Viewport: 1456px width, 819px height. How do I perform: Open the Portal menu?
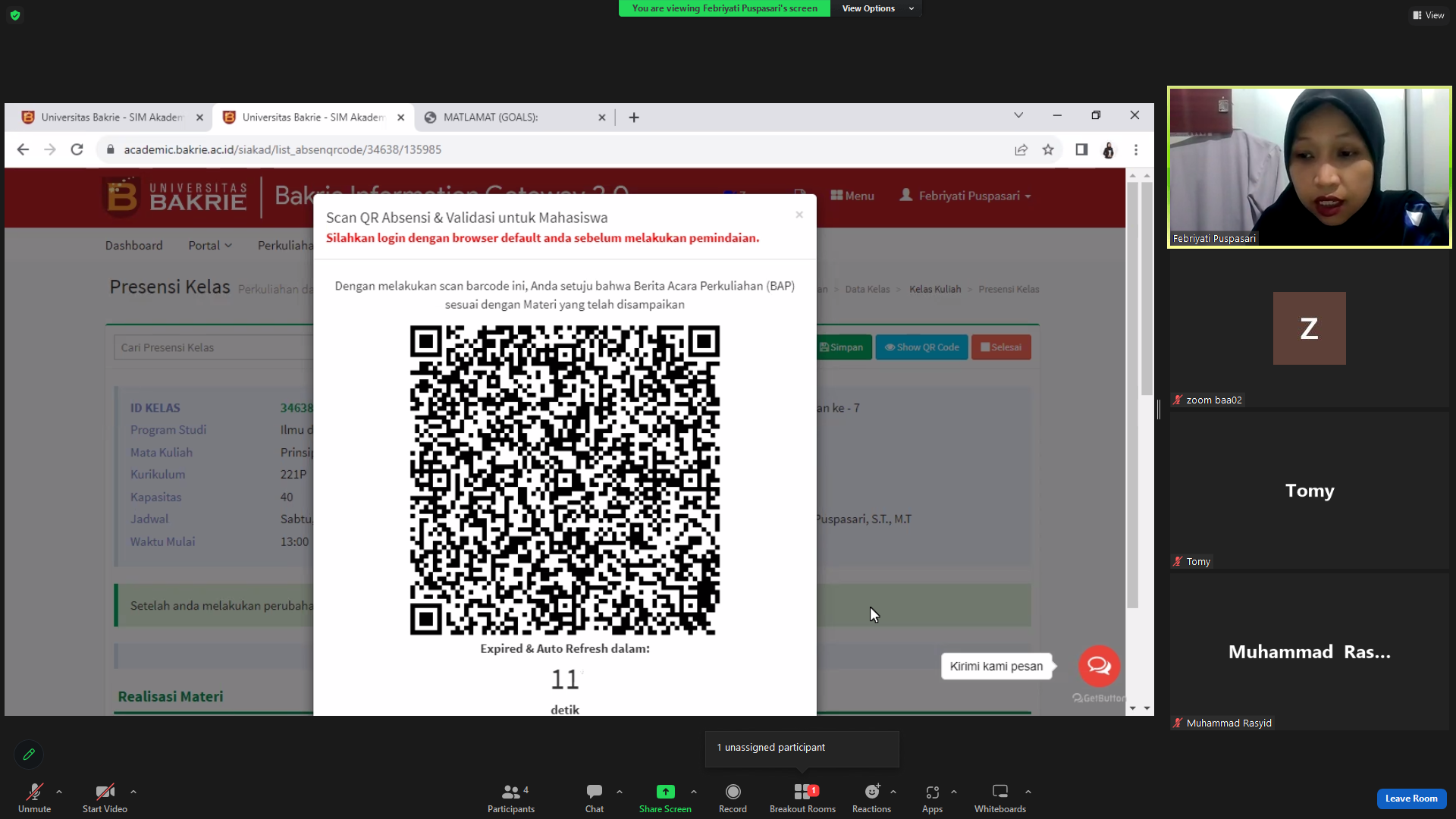coord(210,246)
